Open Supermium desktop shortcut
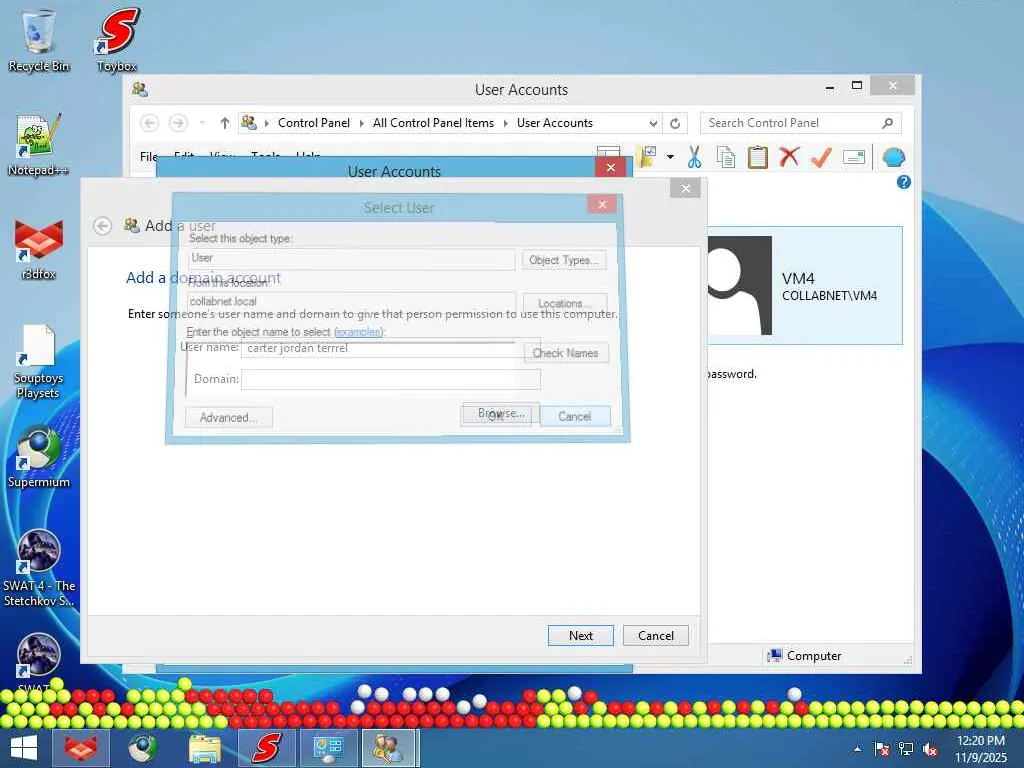Image resolution: width=1024 pixels, height=768 pixels. (x=39, y=456)
